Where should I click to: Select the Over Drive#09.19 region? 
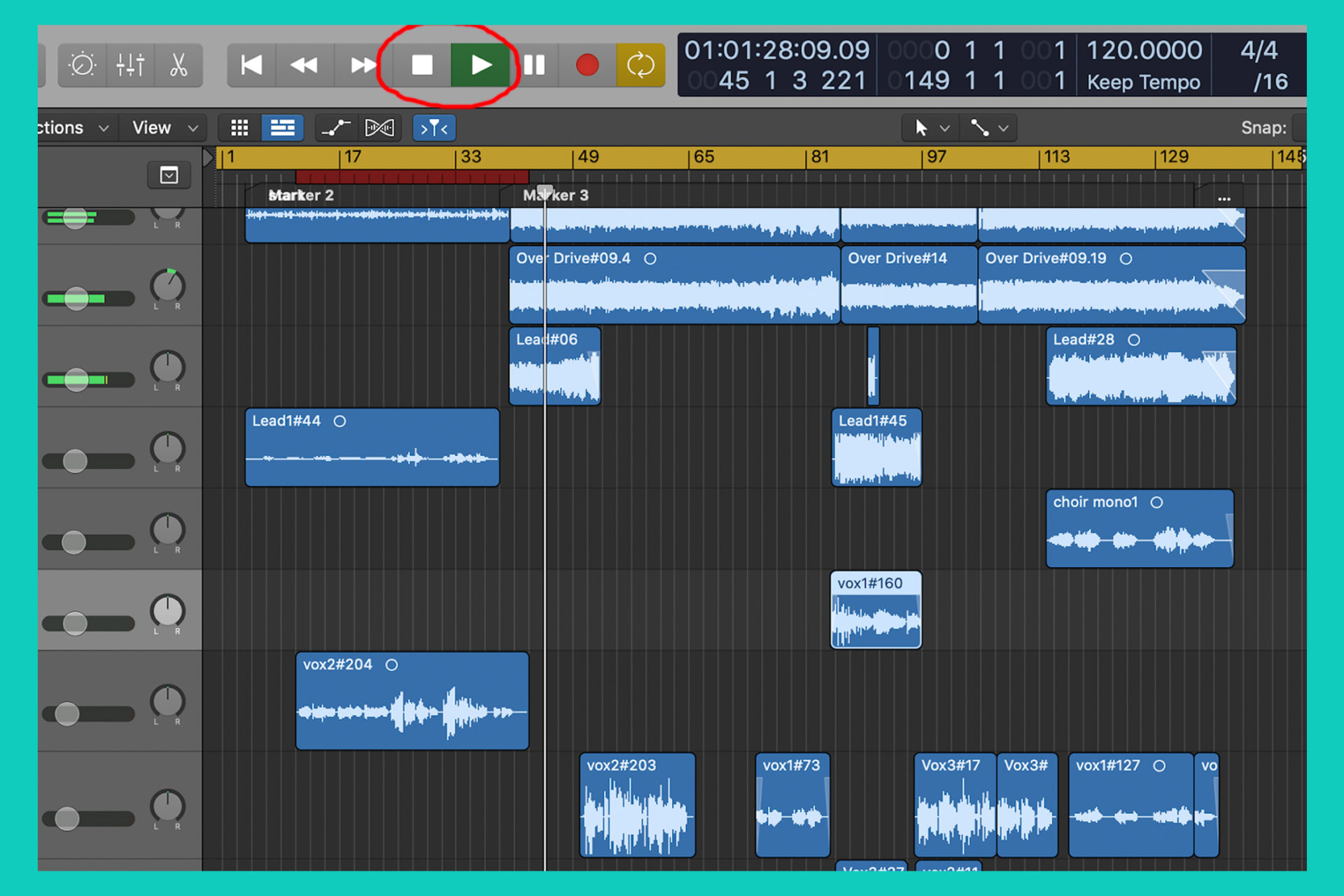(x=1112, y=284)
